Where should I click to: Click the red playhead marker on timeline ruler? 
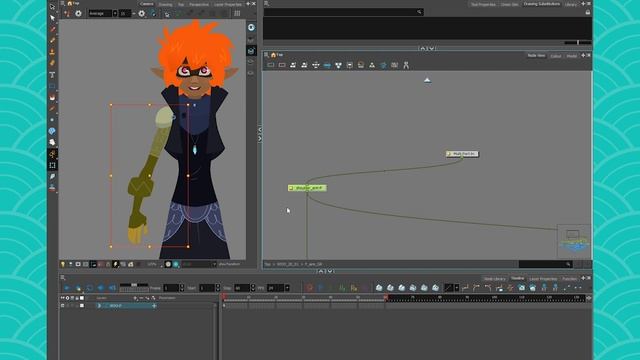coord(224,297)
